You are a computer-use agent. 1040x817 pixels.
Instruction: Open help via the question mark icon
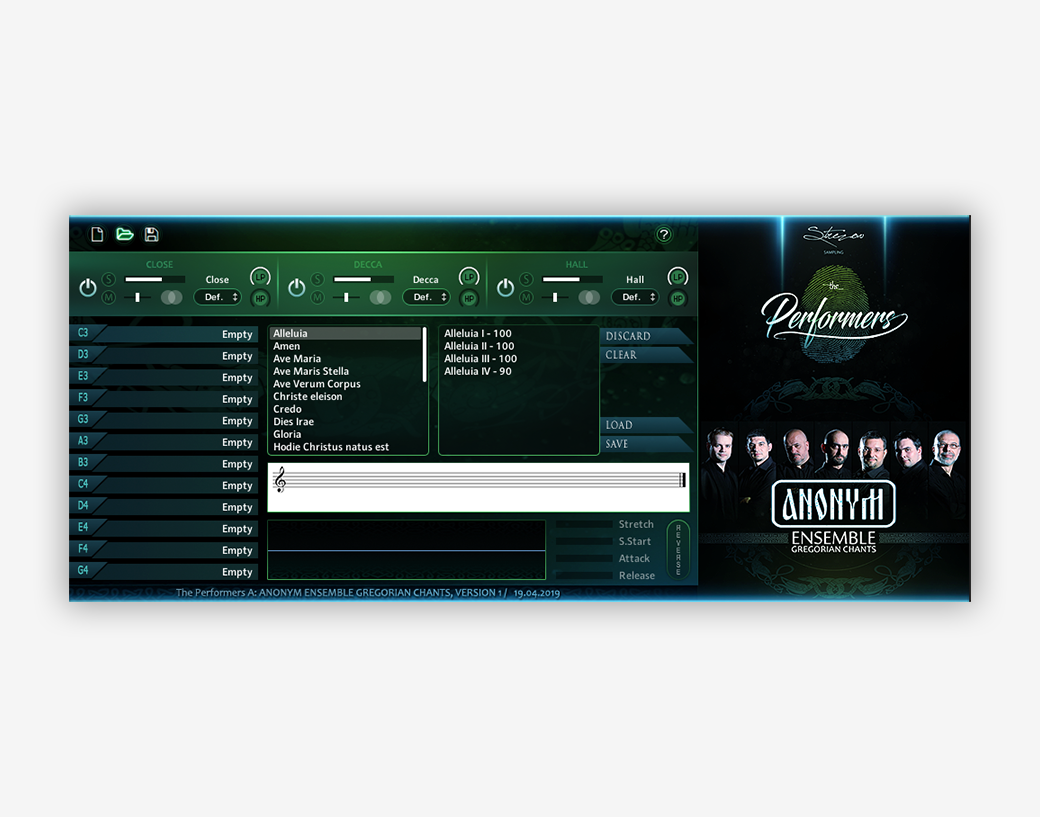click(663, 234)
